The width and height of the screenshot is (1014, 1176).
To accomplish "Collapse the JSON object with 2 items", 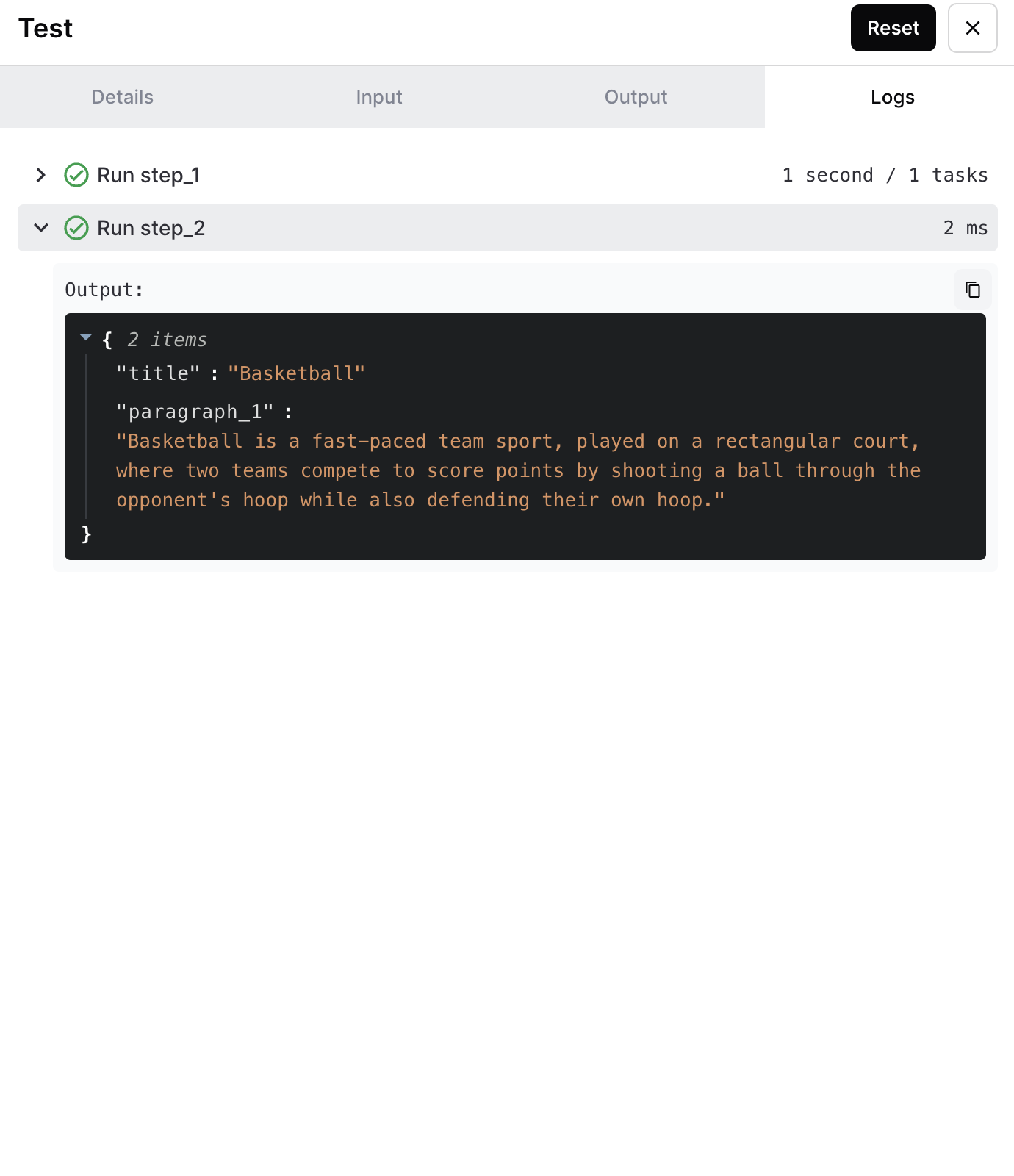I will [86, 338].
